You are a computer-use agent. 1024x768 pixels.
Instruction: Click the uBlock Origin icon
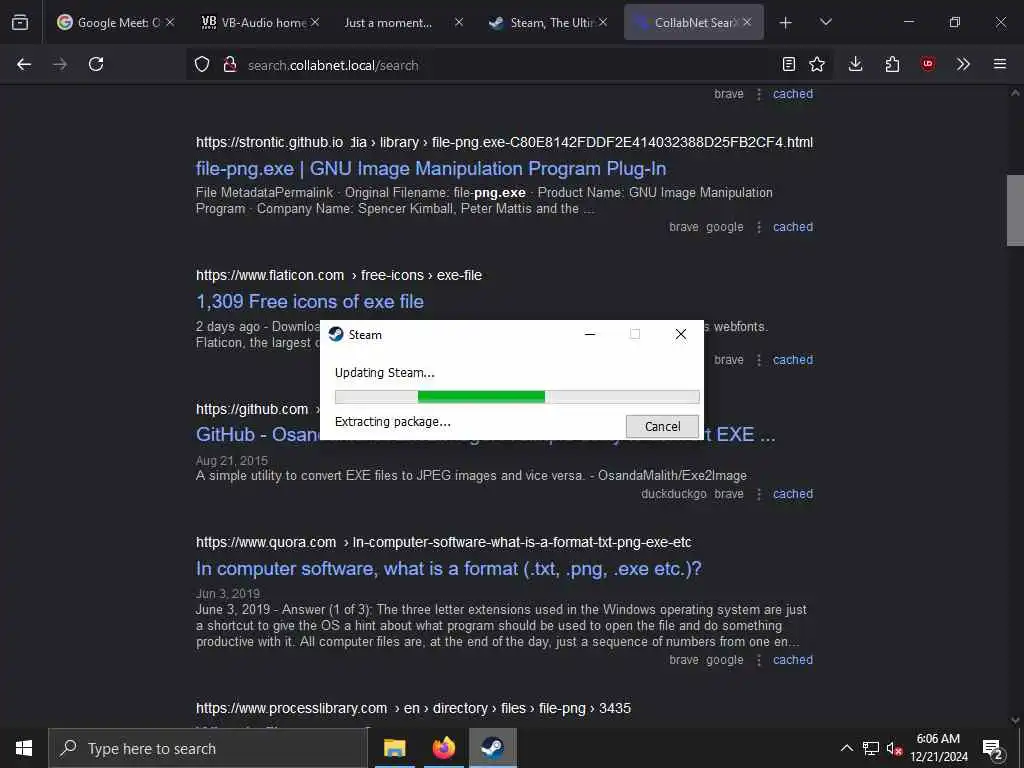pos(928,64)
